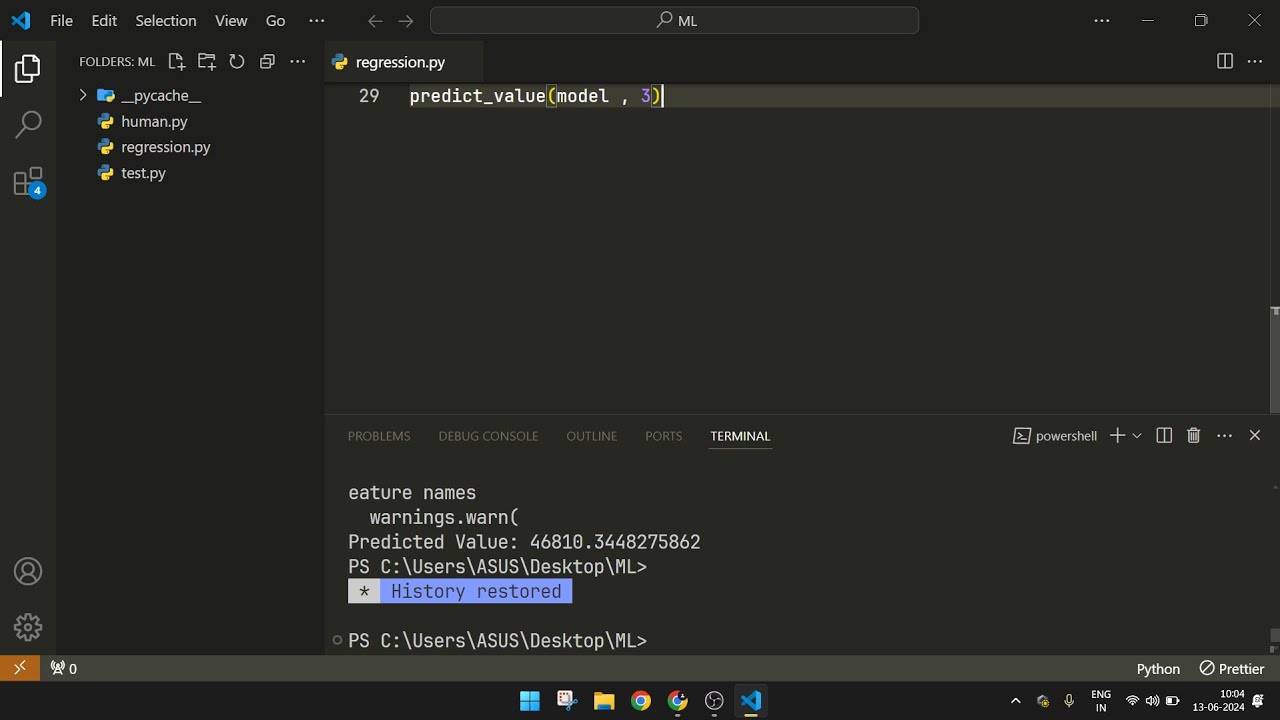Viewport: 1280px width, 720px height.
Task: Open the Go menu
Action: point(276,21)
